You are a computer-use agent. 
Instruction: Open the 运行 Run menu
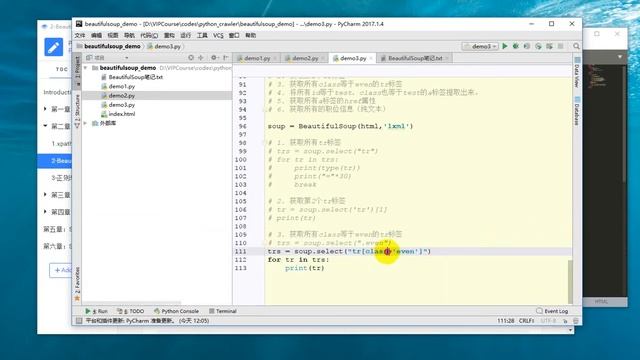pos(185,36)
